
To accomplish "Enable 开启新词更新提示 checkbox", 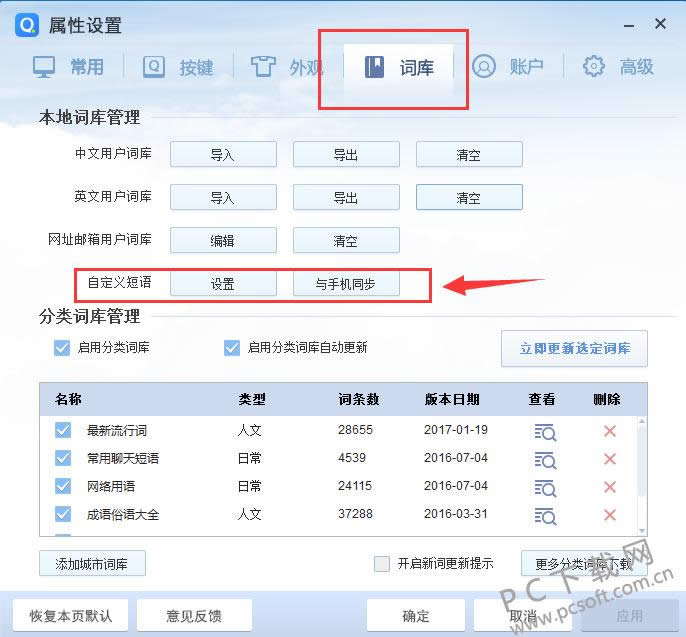I will pos(381,563).
